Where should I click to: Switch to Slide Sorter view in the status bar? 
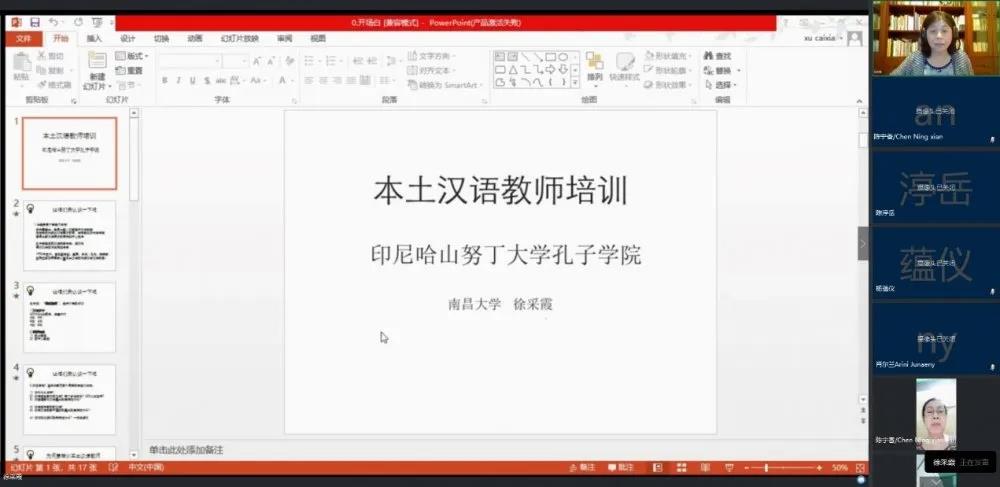point(682,467)
